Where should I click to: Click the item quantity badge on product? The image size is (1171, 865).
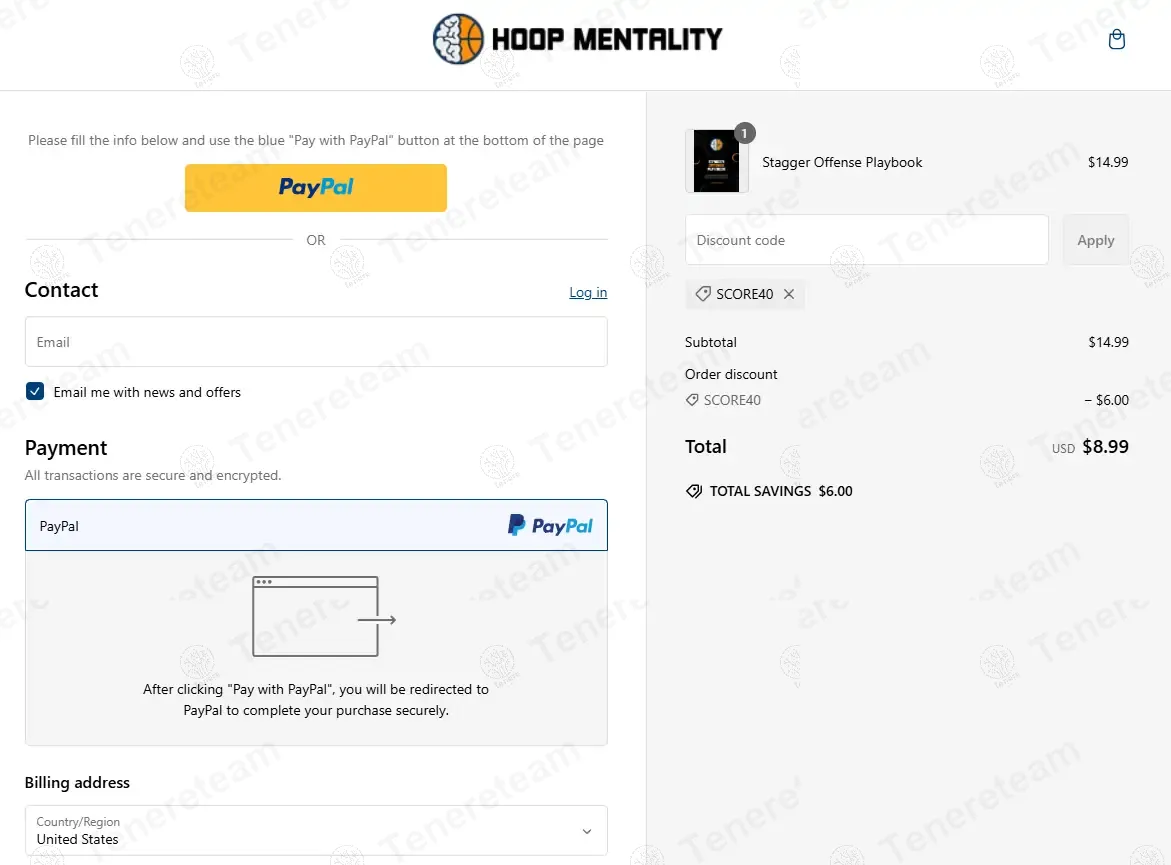coord(744,133)
